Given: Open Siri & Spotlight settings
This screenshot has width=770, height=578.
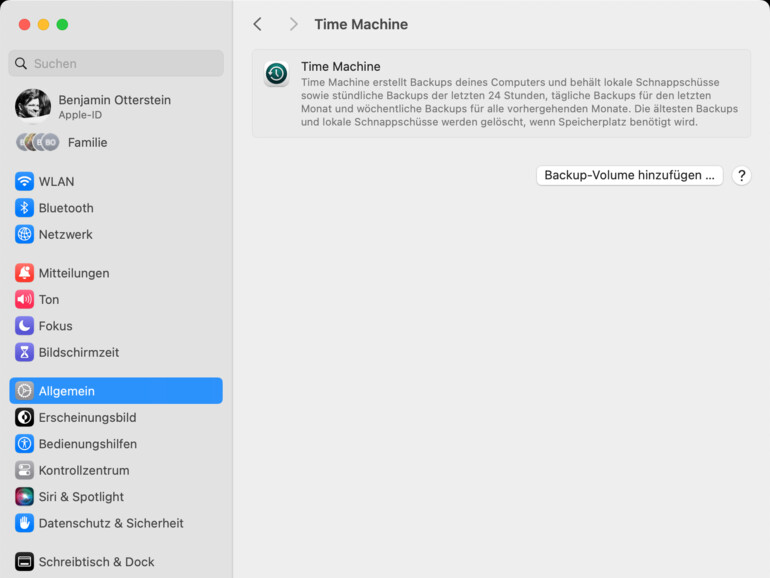Looking at the screenshot, I should click(116, 496).
